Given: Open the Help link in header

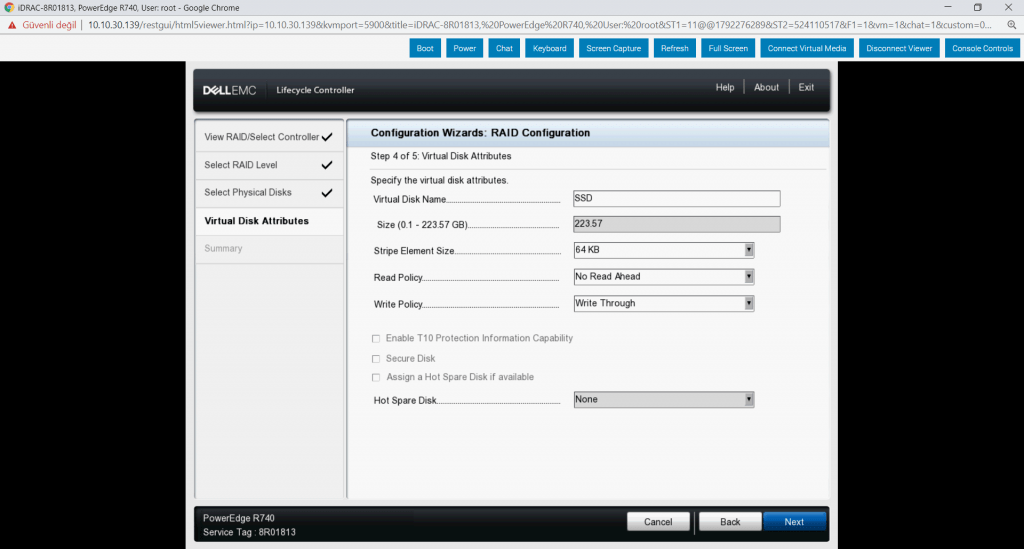Looking at the screenshot, I should pos(725,88).
